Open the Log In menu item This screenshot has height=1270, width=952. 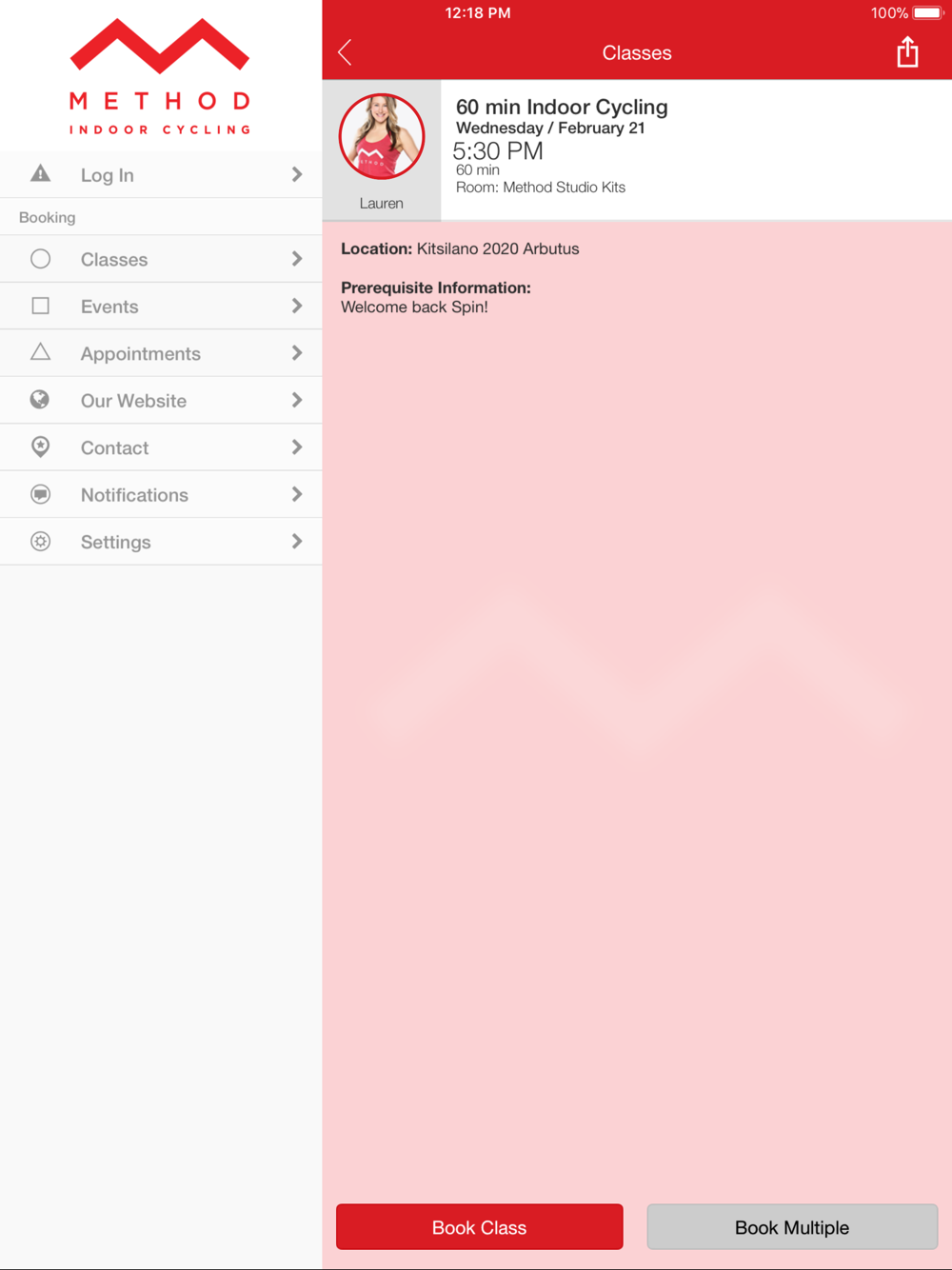[161, 174]
